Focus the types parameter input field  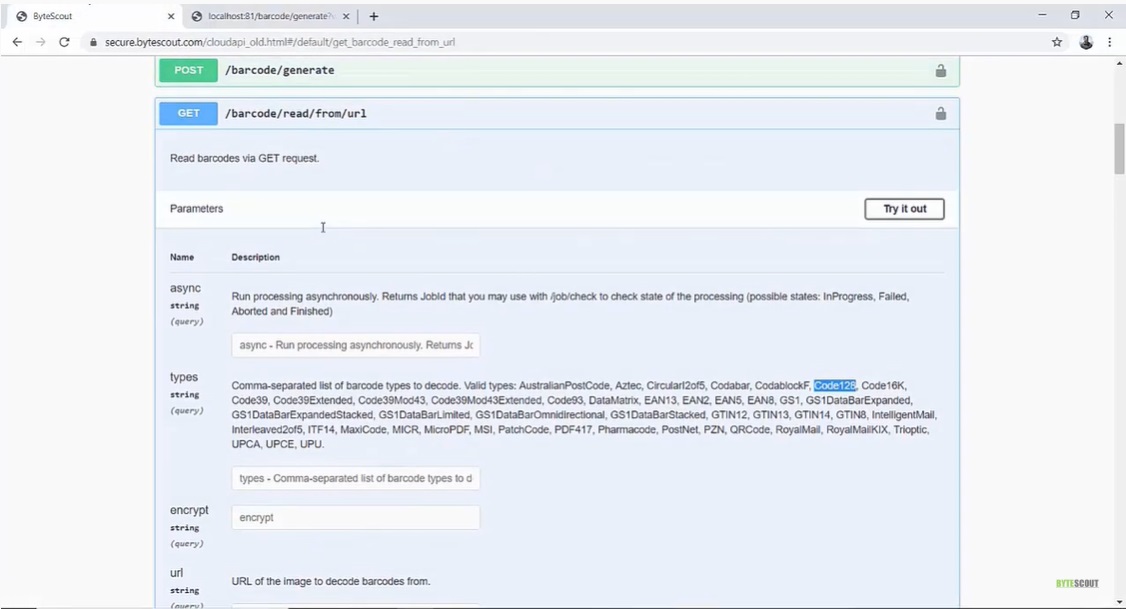click(355, 478)
